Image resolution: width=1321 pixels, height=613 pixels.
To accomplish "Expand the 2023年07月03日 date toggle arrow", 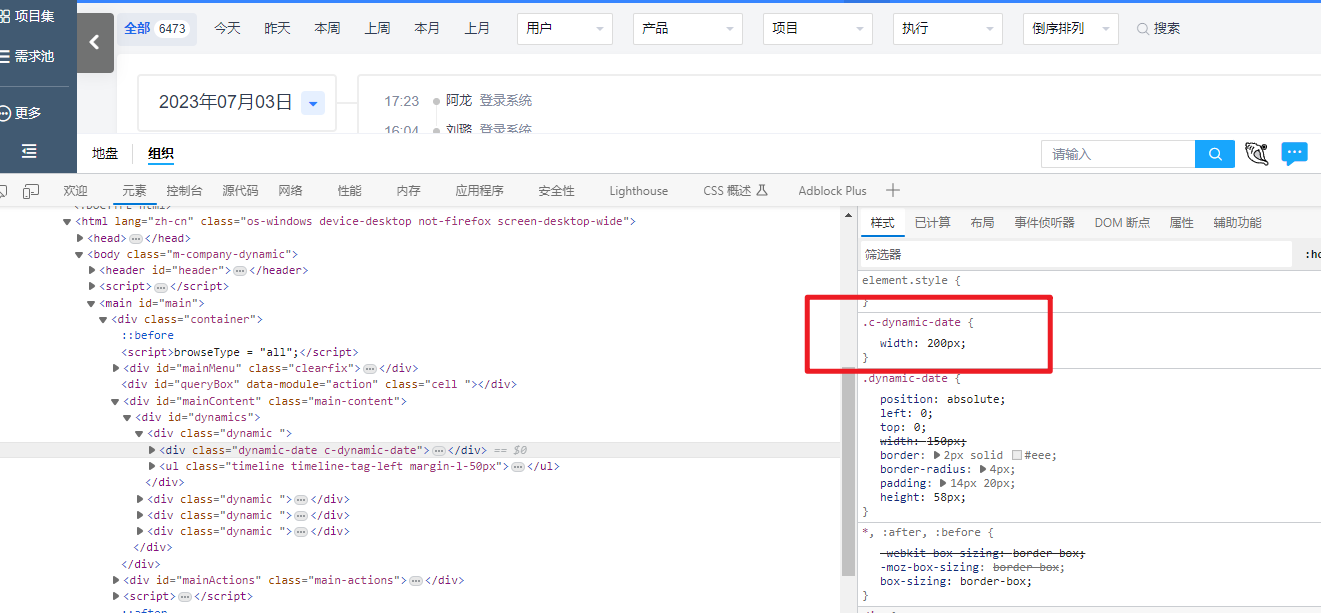I will click(x=313, y=103).
